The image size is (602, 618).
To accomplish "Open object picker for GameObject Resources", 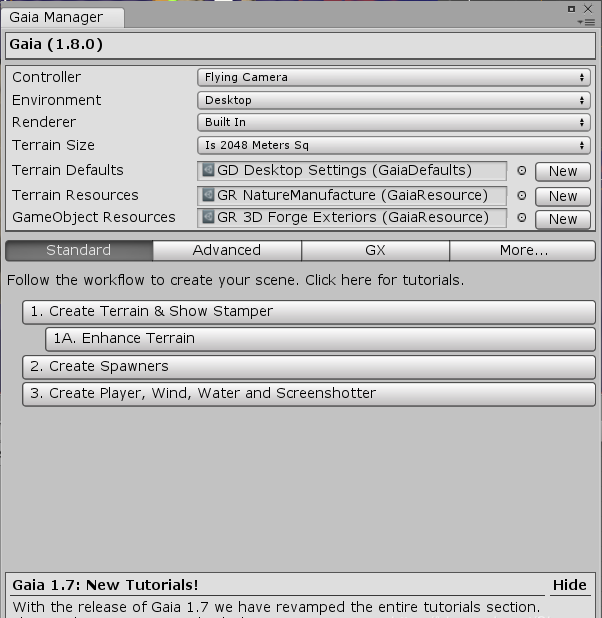I will [x=522, y=218].
